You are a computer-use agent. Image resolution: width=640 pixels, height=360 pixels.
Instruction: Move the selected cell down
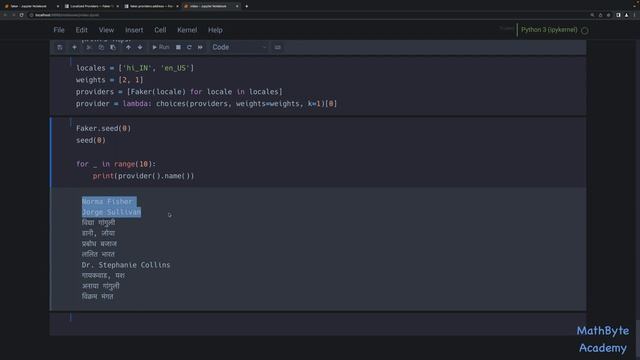point(140,47)
